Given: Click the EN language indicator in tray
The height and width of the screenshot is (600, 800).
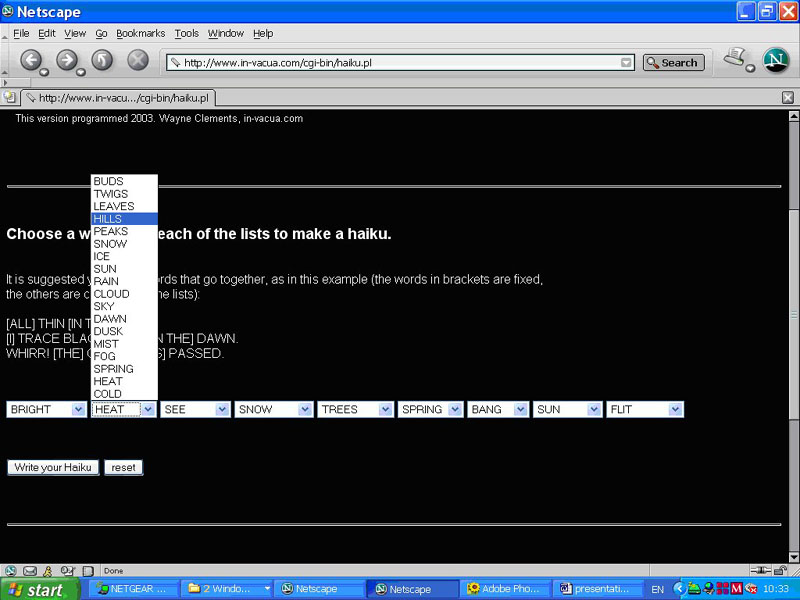Looking at the screenshot, I should click(658, 589).
